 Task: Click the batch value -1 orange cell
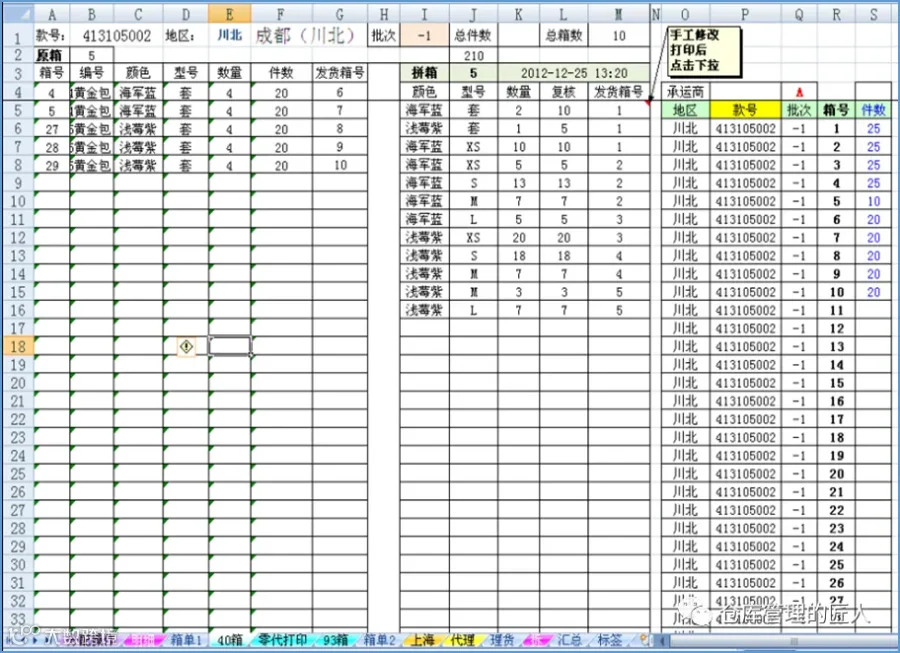coord(424,36)
